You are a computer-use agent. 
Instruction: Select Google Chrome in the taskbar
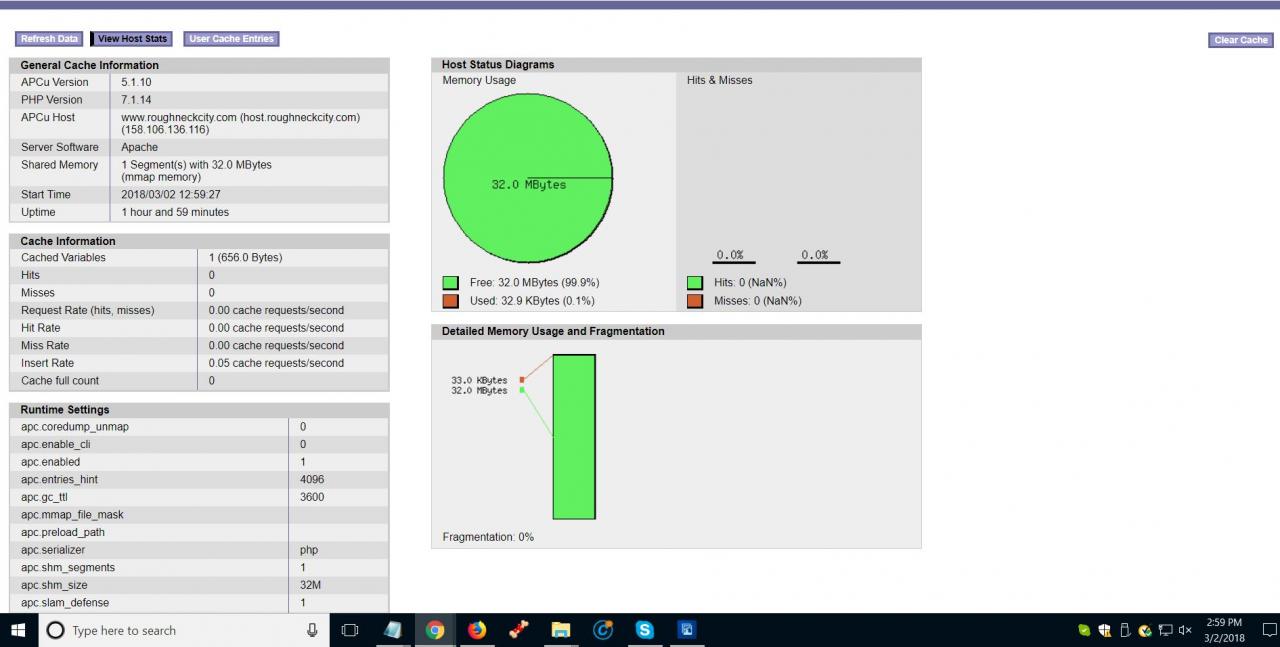click(x=435, y=630)
